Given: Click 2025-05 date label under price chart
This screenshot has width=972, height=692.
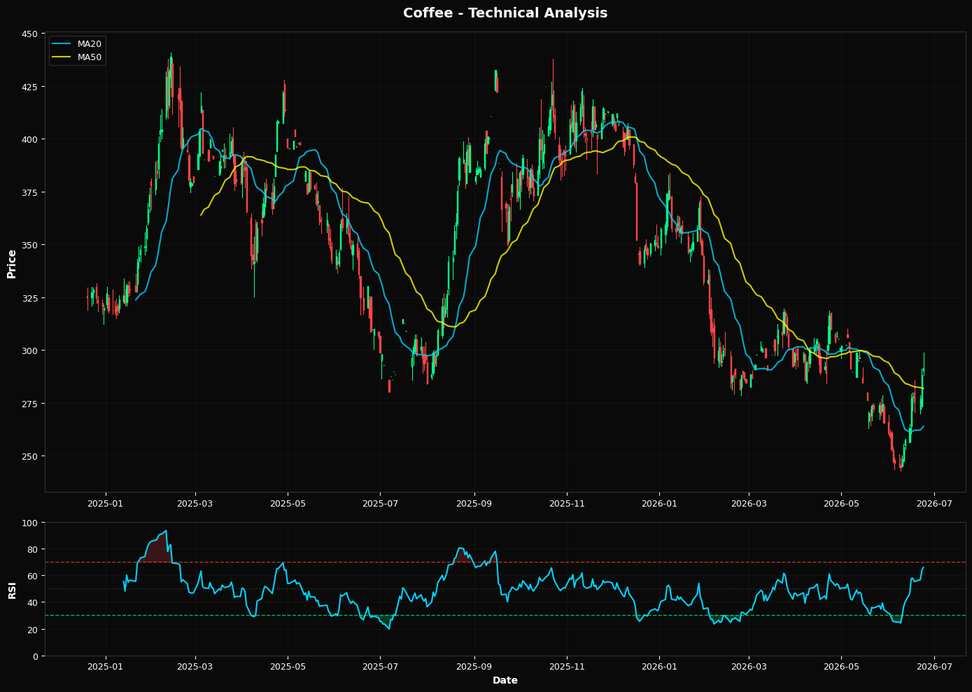Looking at the screenshot, I should 288,503.
